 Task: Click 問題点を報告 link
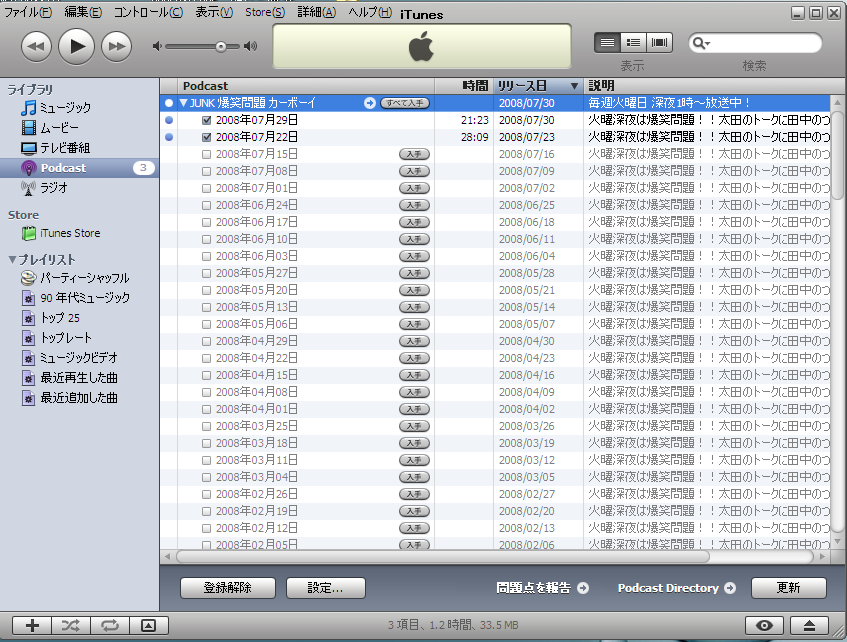tap(542, 588)
